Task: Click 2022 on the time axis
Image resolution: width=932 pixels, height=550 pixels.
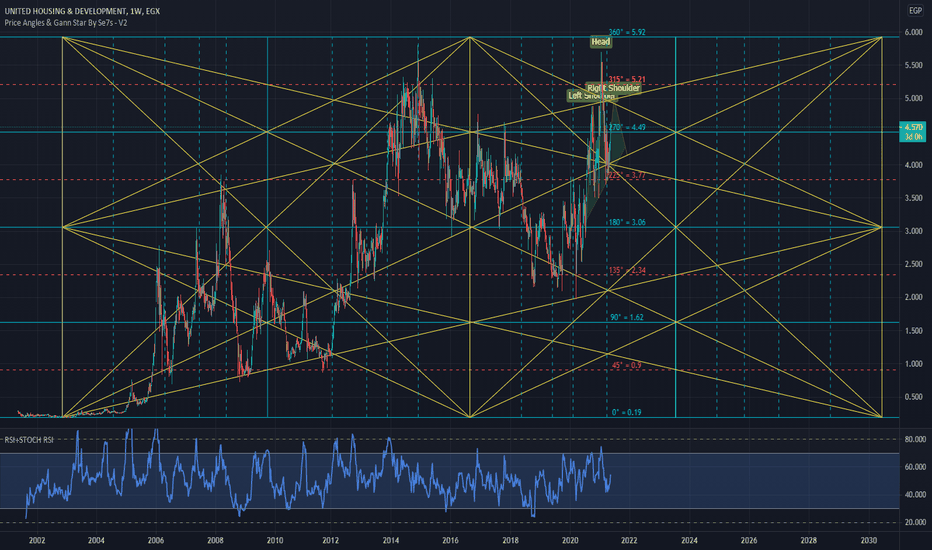Action: coord(629,540)
